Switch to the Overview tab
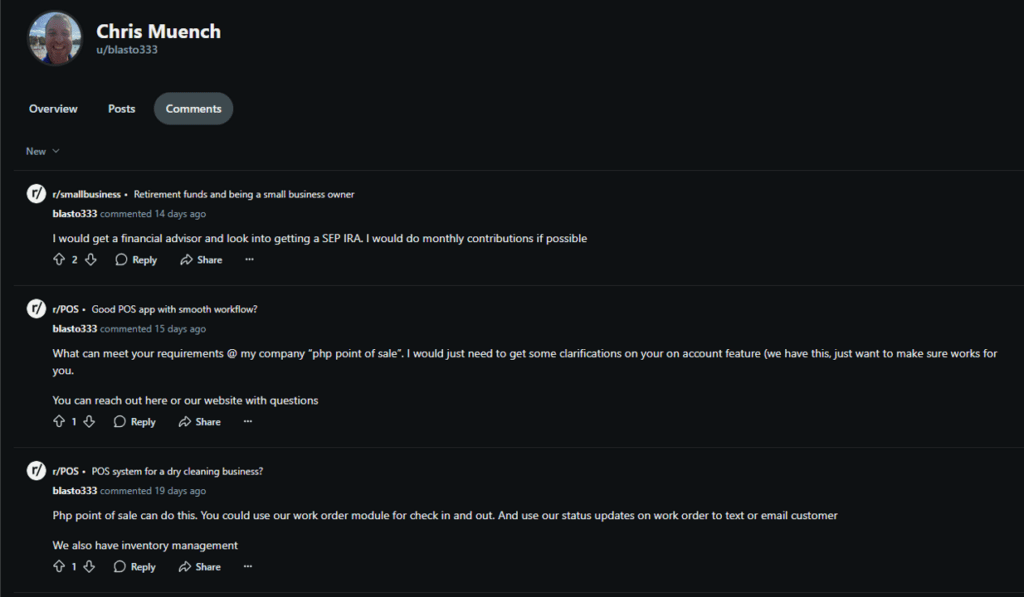This screenshot has width=1024, height=597. (x=53, y=109)
